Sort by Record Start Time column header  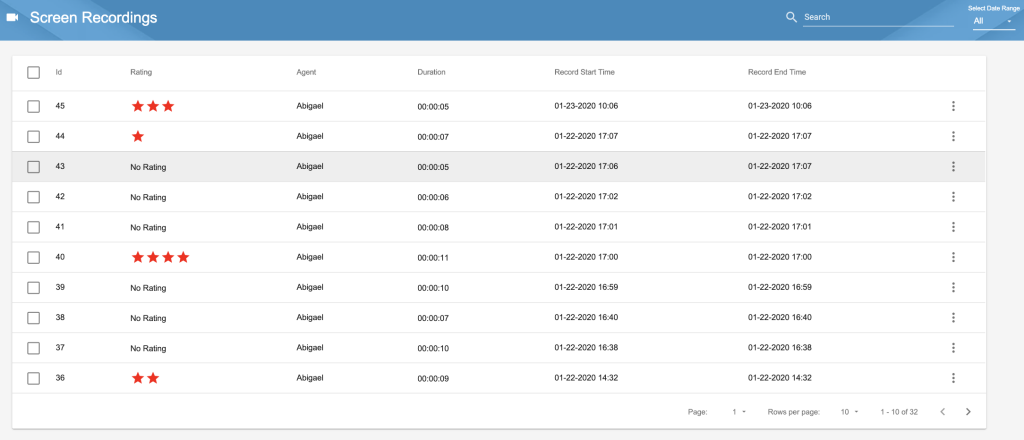pyautogui.click(x=584, y=72)
